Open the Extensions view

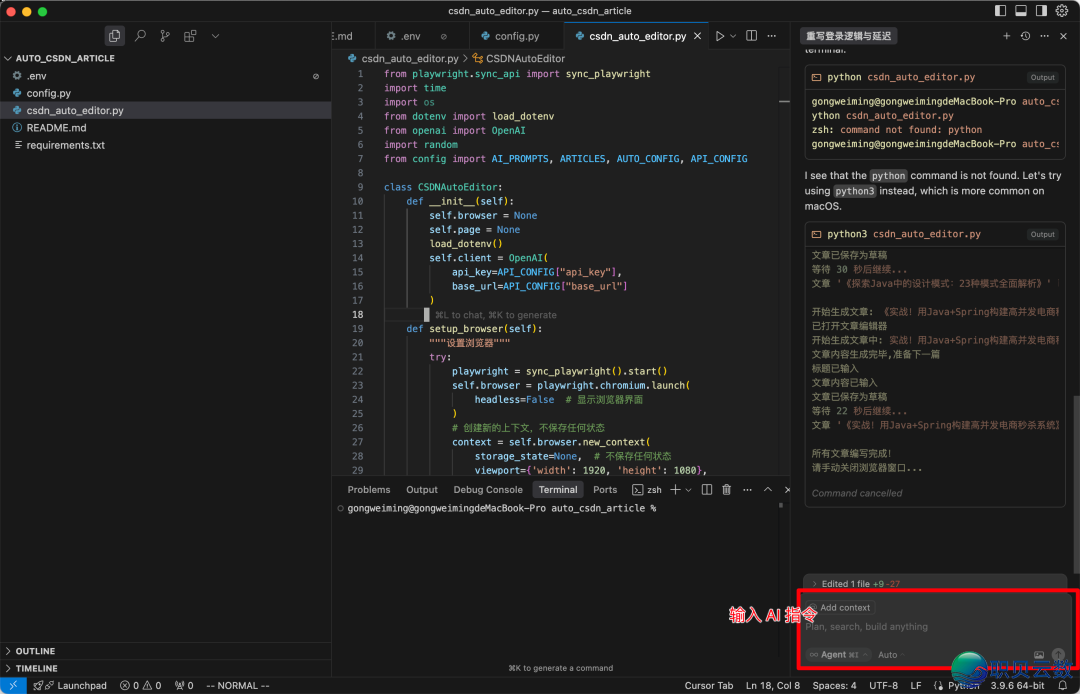click(190, 36)
